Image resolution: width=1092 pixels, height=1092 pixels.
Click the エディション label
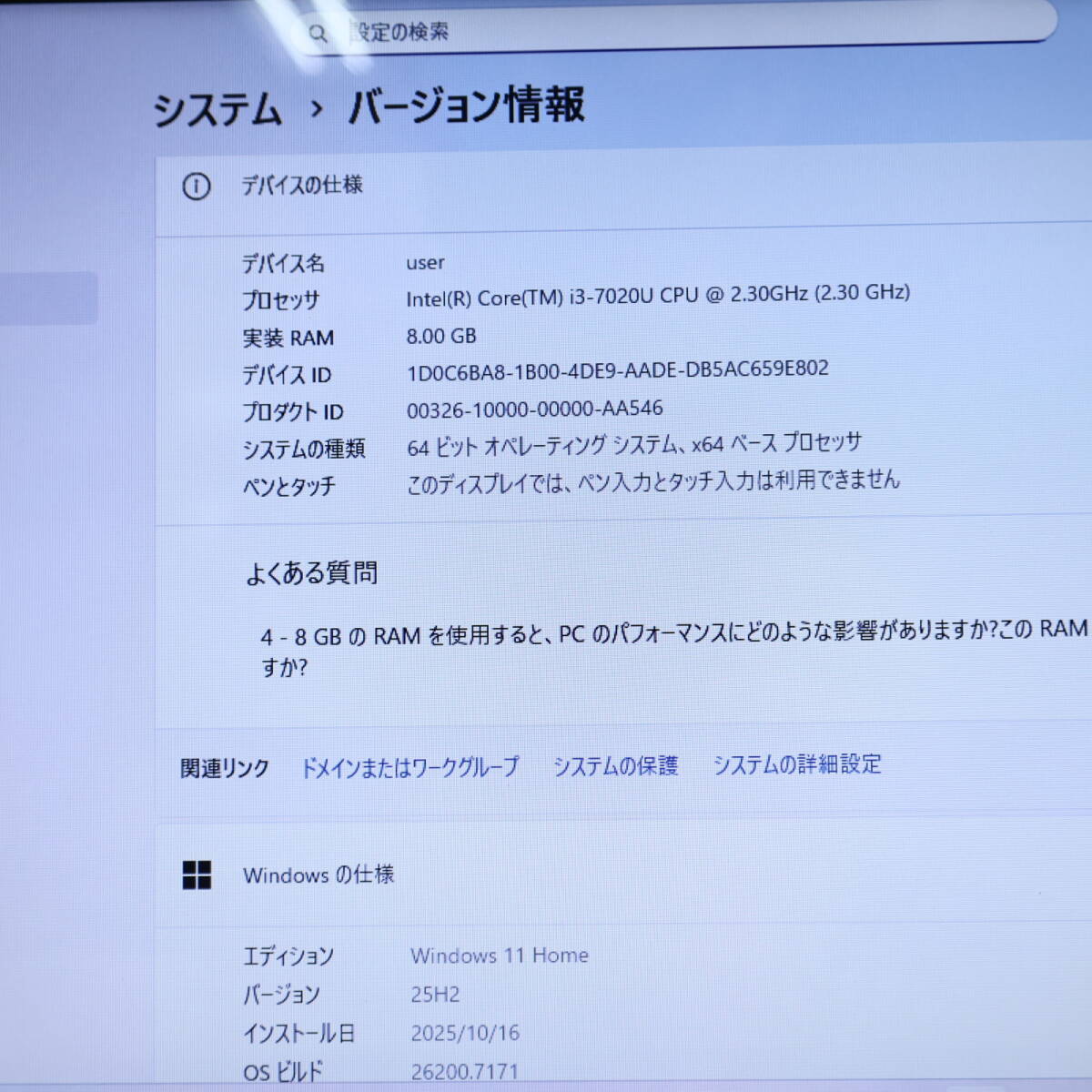[x=288, y=956]
